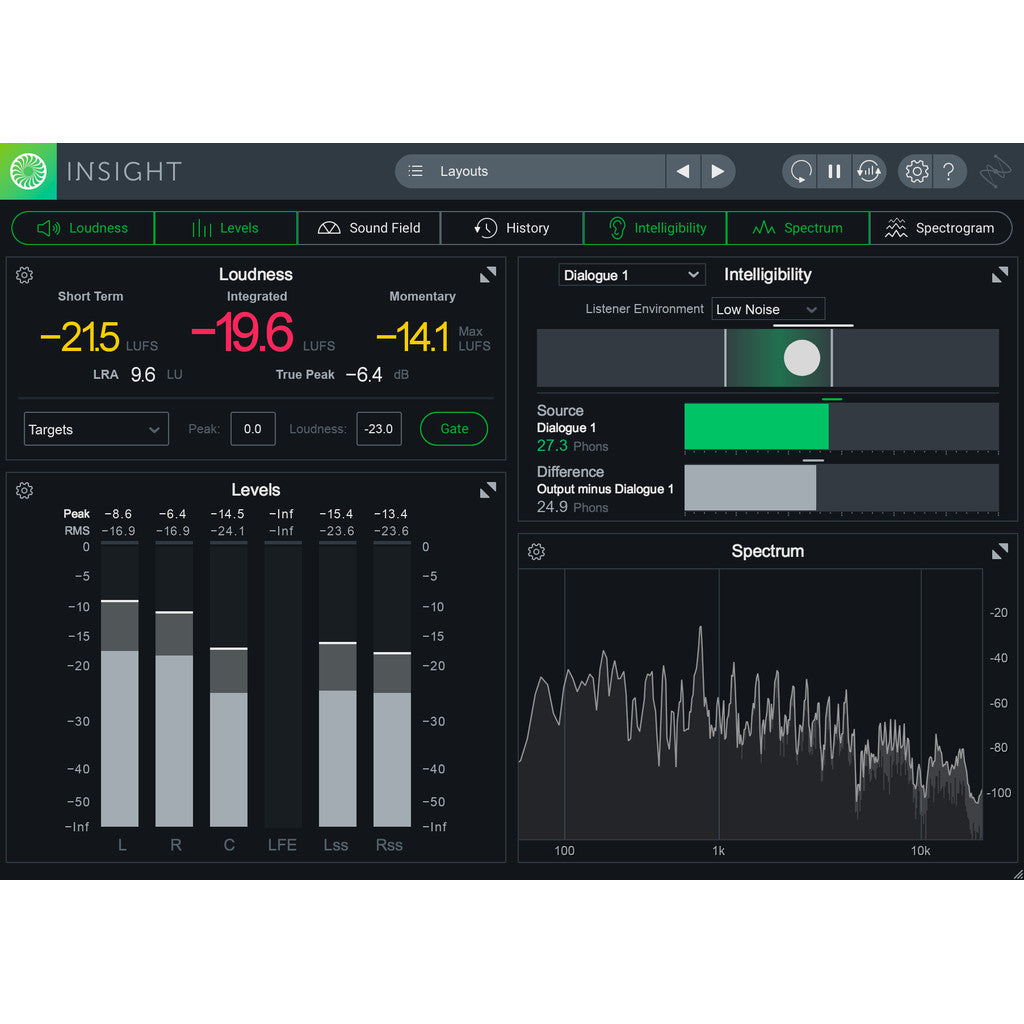Screen dimensions: 1024x1024
Task: Click the C channel level meter
Action: (229, 684)
